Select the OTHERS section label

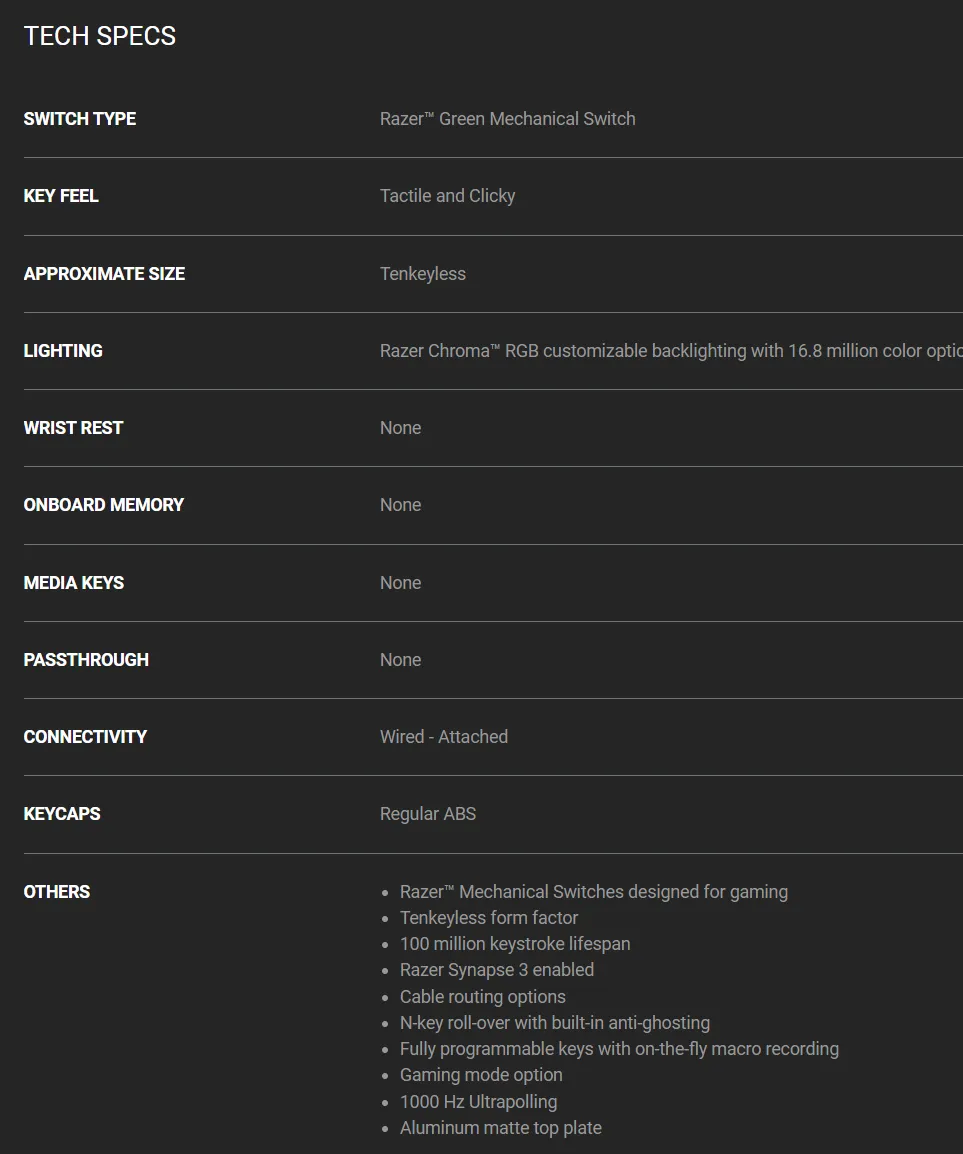click(57, 892)
